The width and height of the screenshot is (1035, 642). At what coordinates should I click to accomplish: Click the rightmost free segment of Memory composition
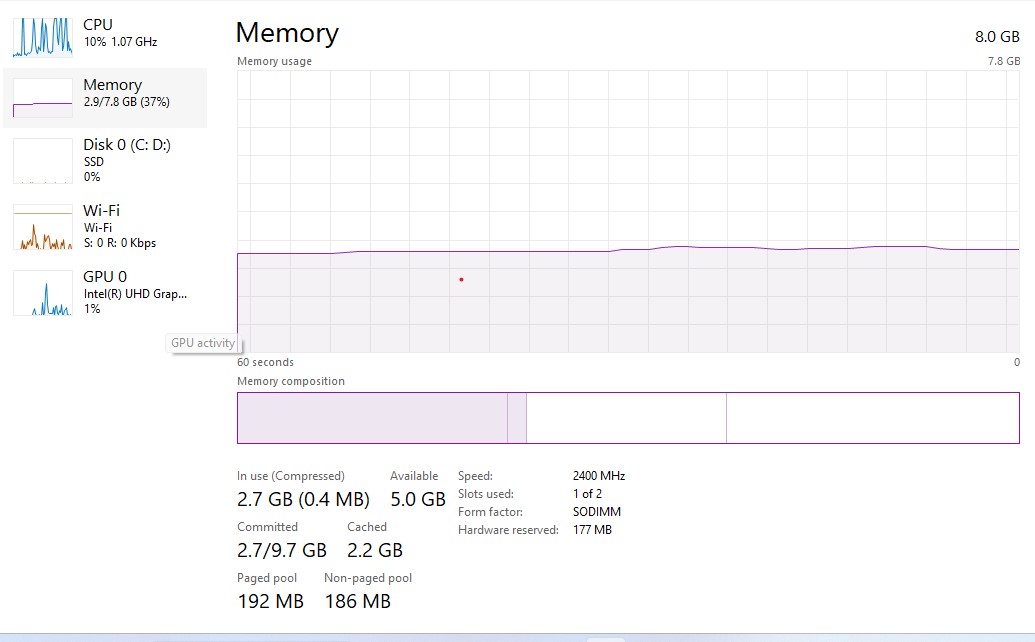[x=872, y=418]
